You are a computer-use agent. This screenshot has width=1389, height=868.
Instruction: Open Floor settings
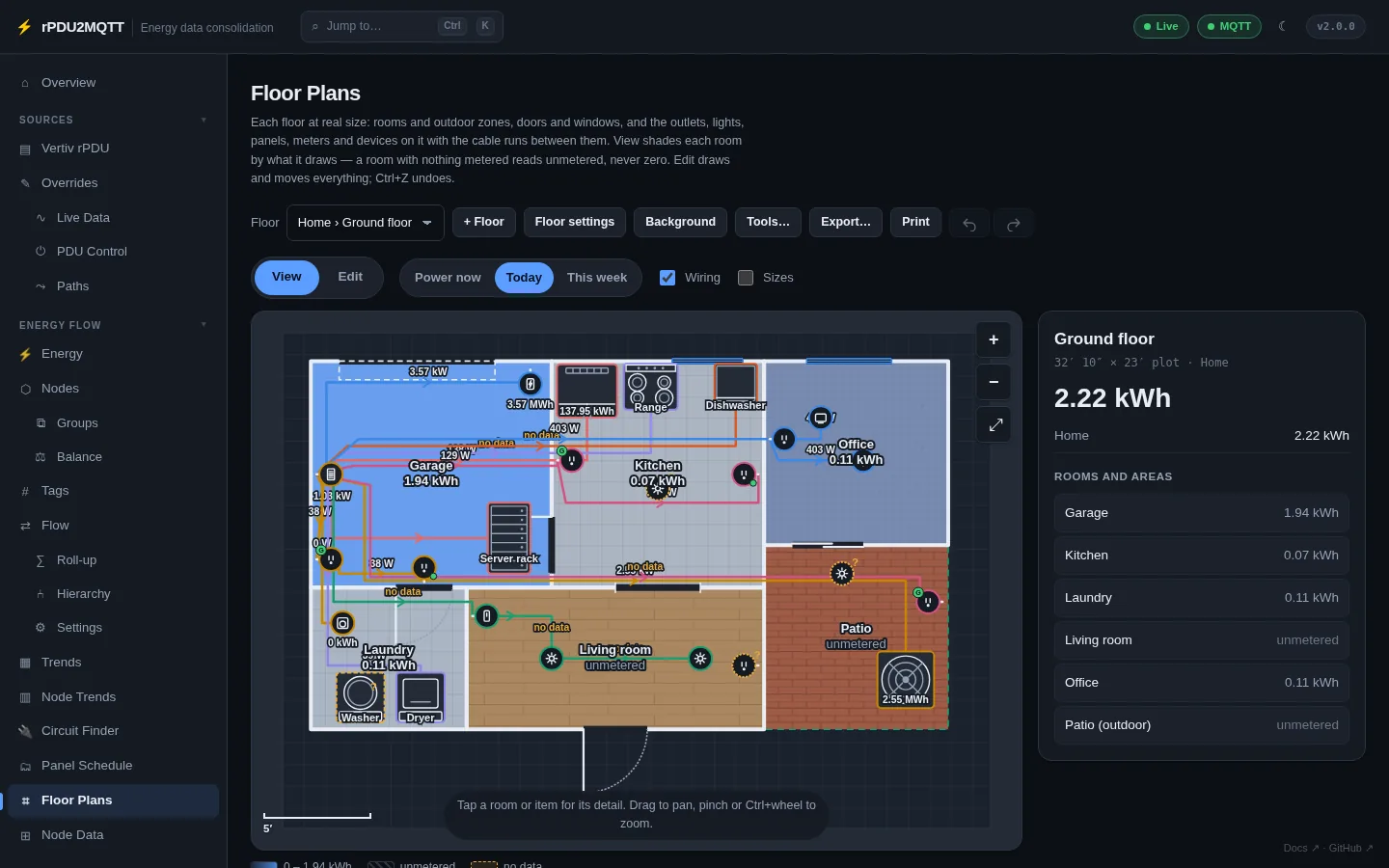[575, 222]
